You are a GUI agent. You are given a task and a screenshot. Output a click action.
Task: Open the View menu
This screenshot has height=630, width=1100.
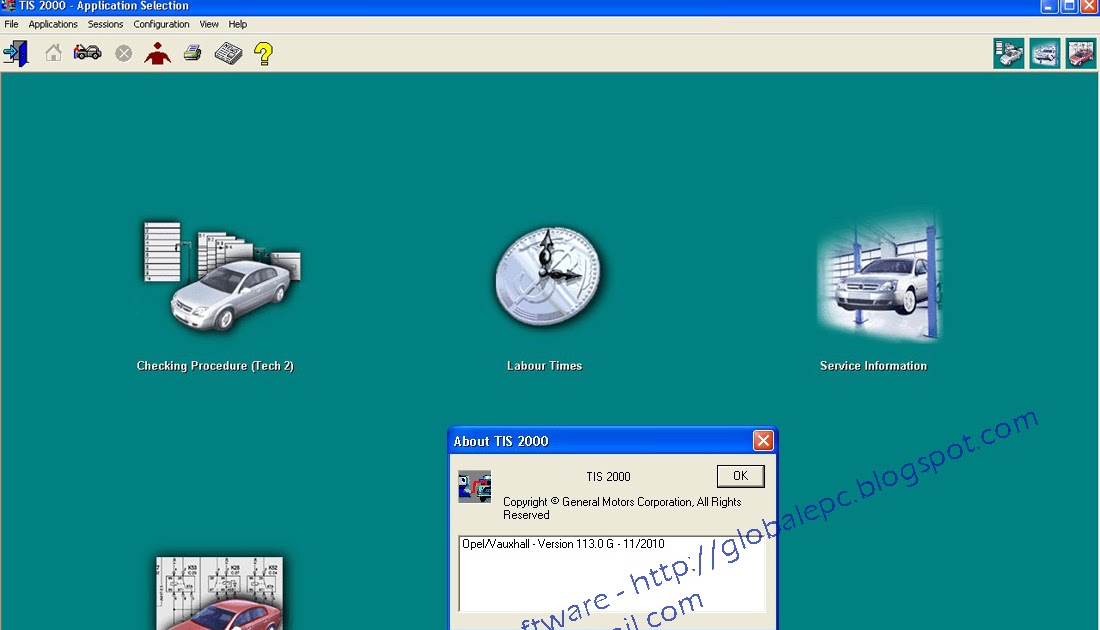pyautogui.click(x=209, y=24)
